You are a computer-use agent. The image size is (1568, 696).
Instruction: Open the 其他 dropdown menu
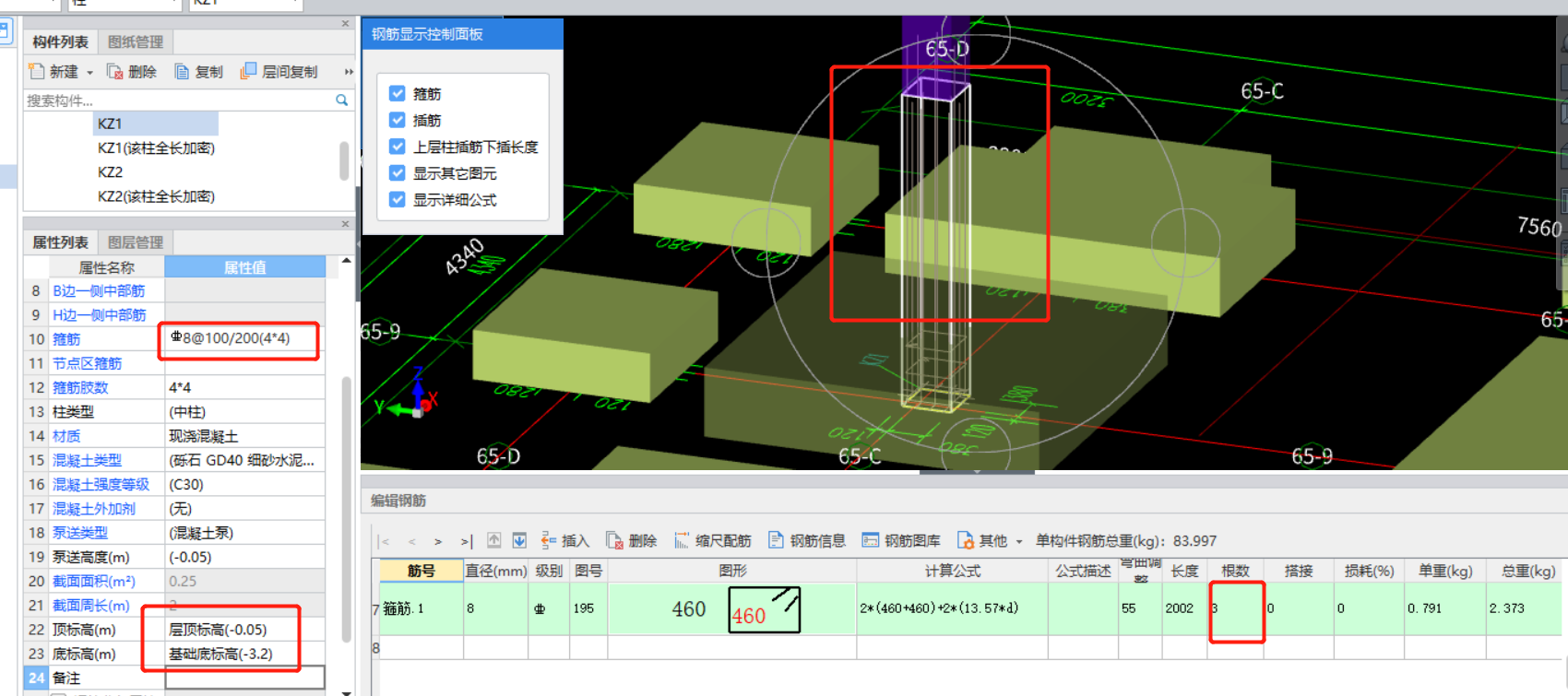point(992,540)
